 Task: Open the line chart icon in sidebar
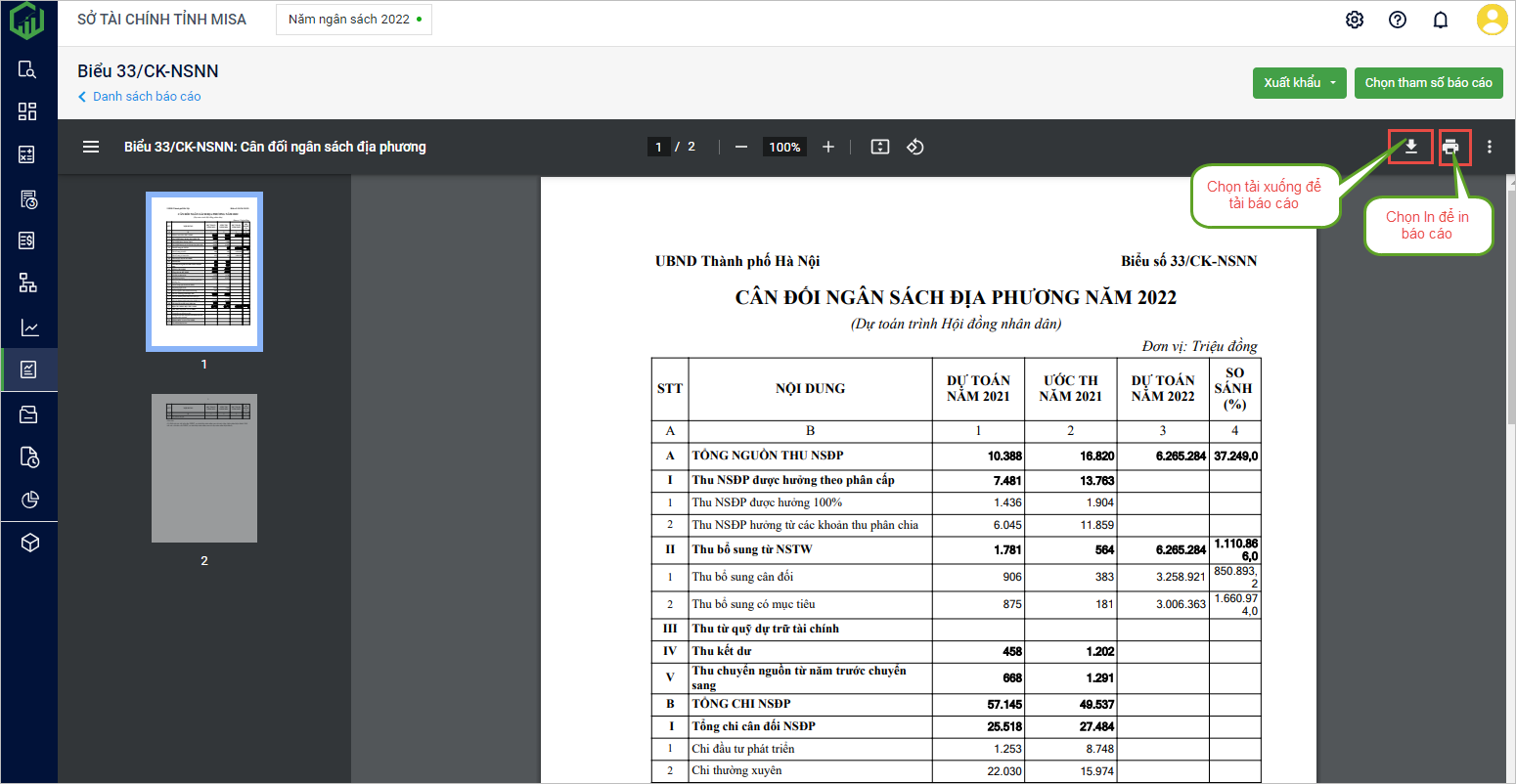click(x=29, y=327)
